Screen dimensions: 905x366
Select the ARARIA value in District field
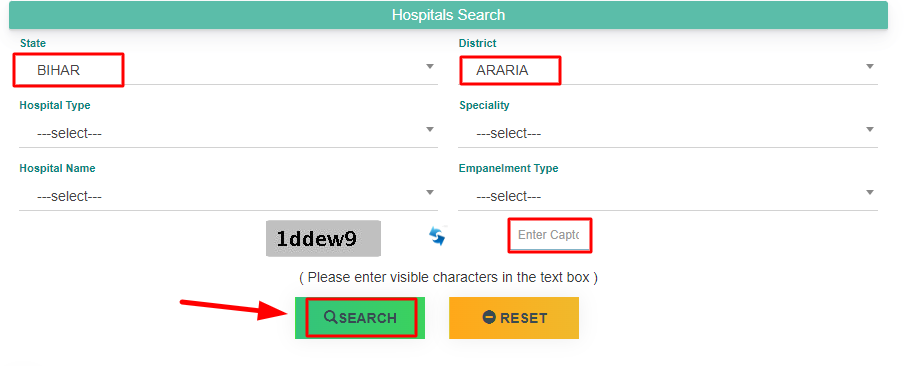[x=502, y=70]
